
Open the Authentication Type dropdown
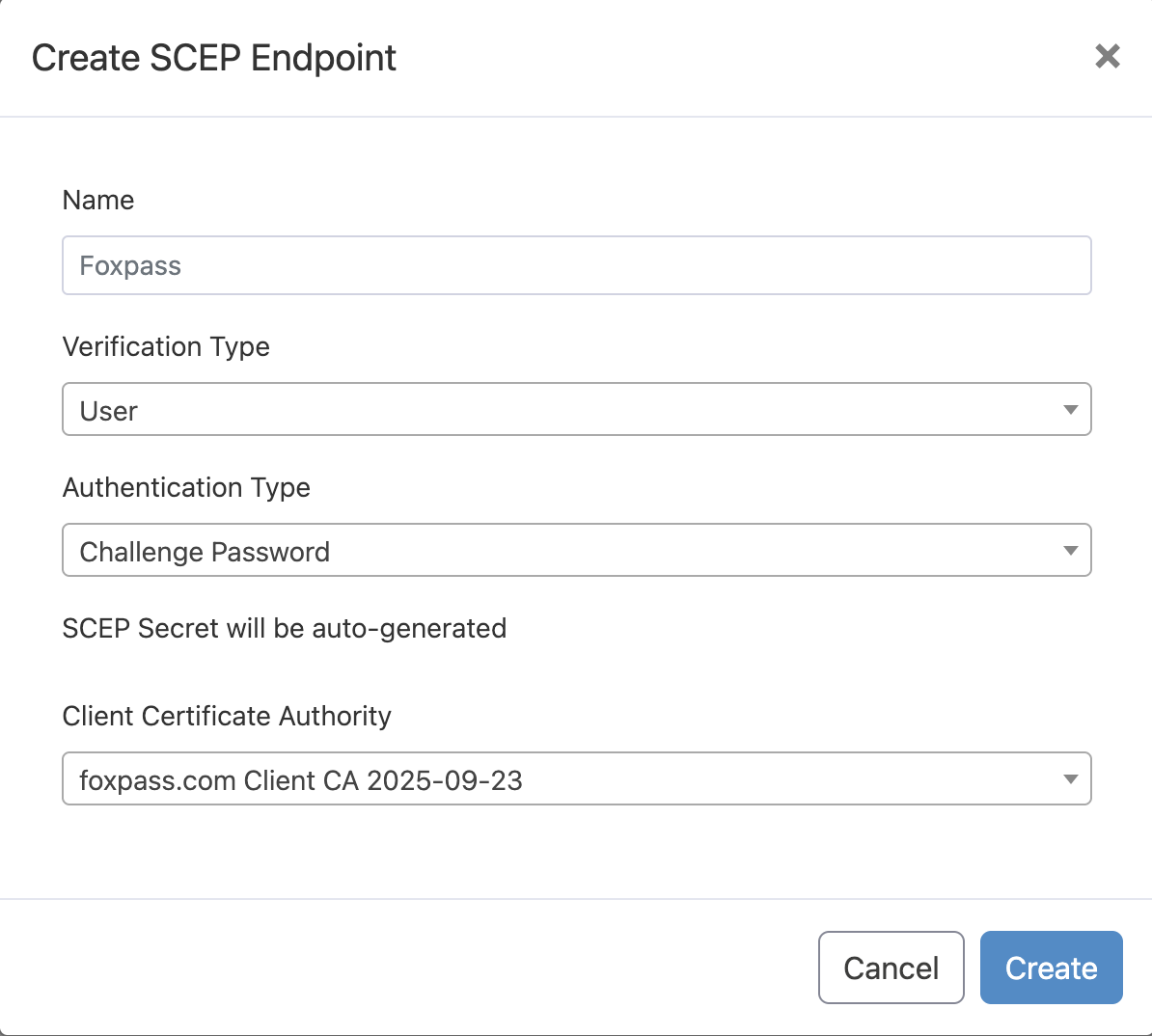pos(577,551)
